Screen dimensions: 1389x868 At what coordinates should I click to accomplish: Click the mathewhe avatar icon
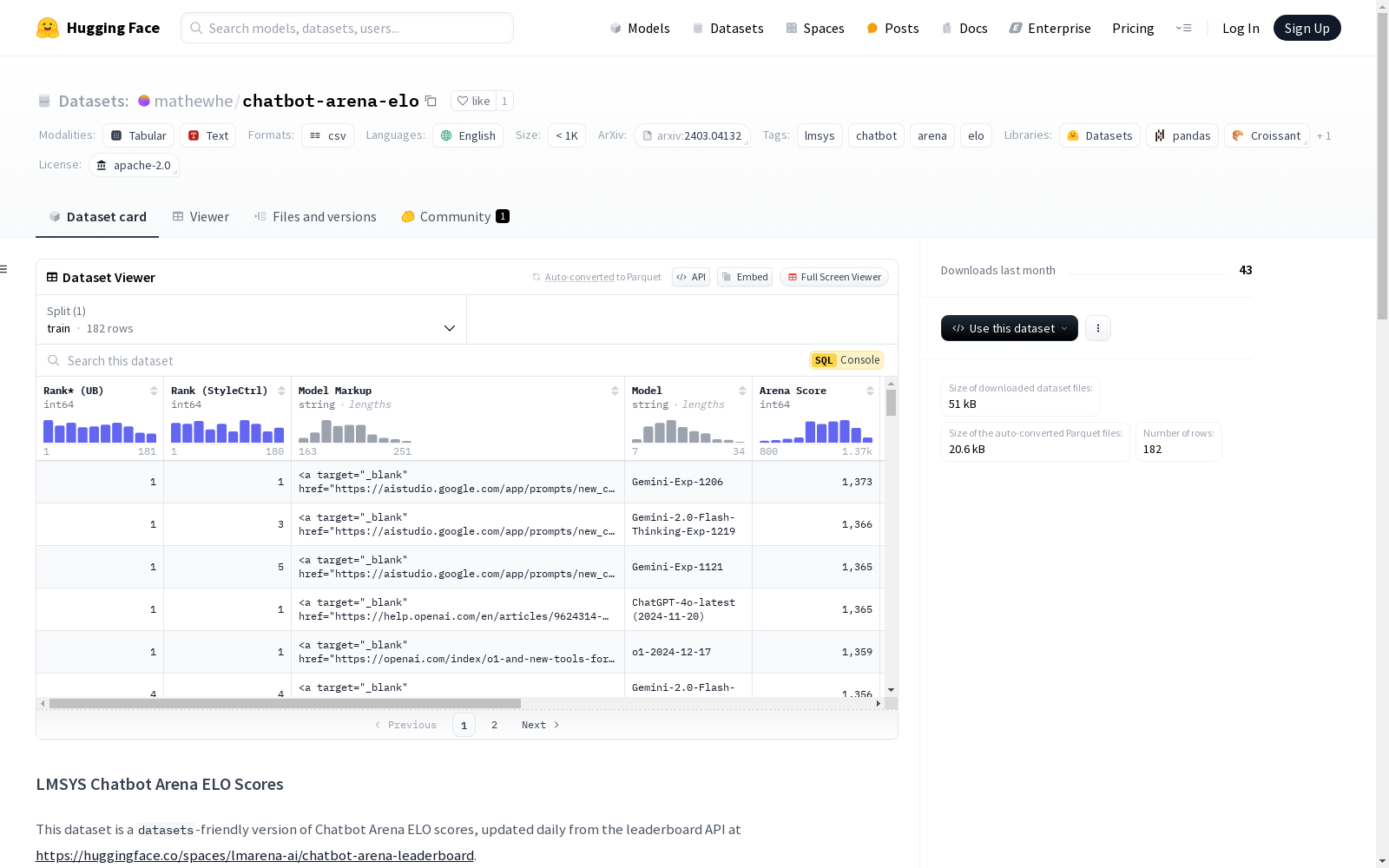(144, 101)
